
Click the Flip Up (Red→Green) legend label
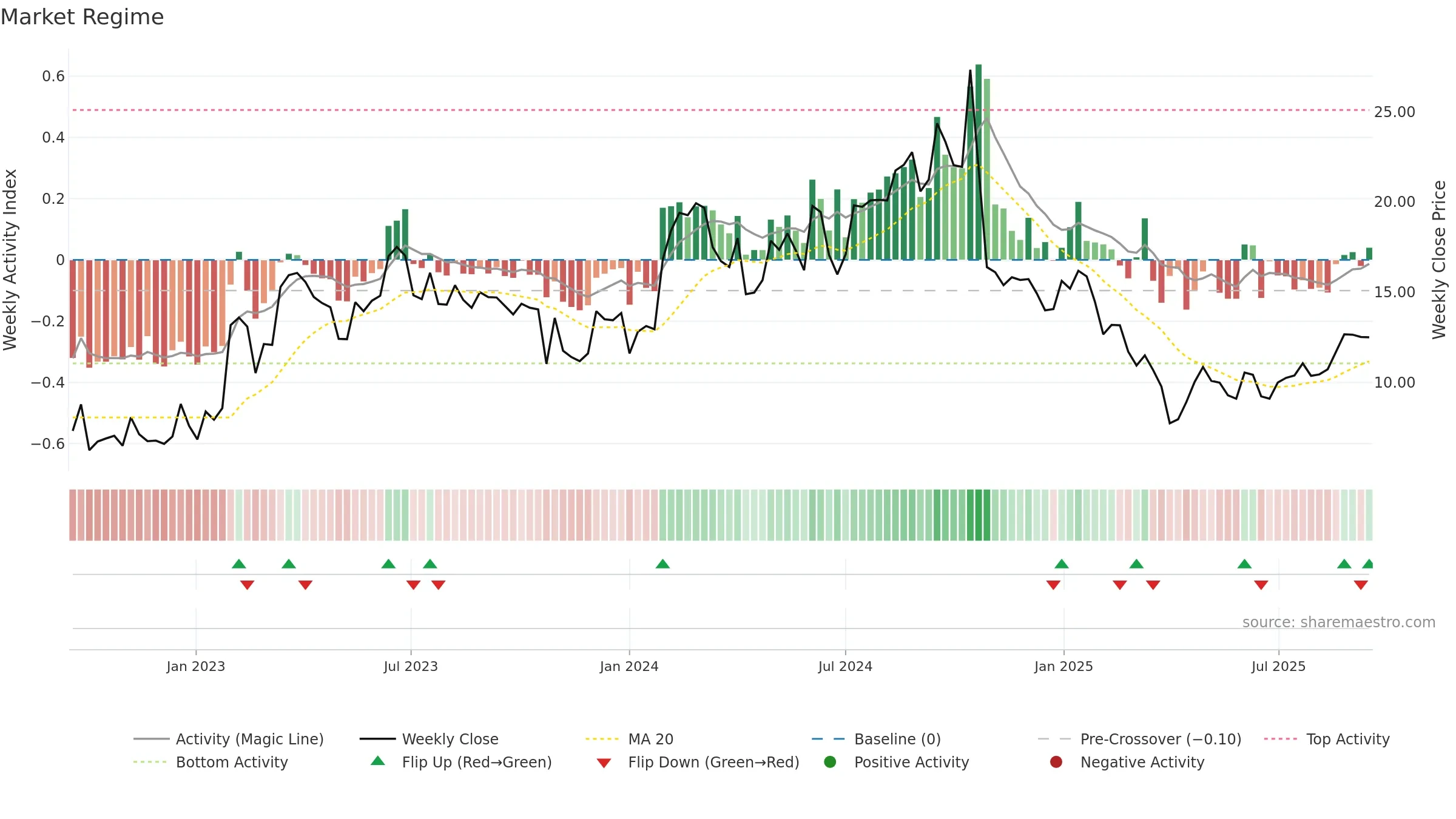477,762
